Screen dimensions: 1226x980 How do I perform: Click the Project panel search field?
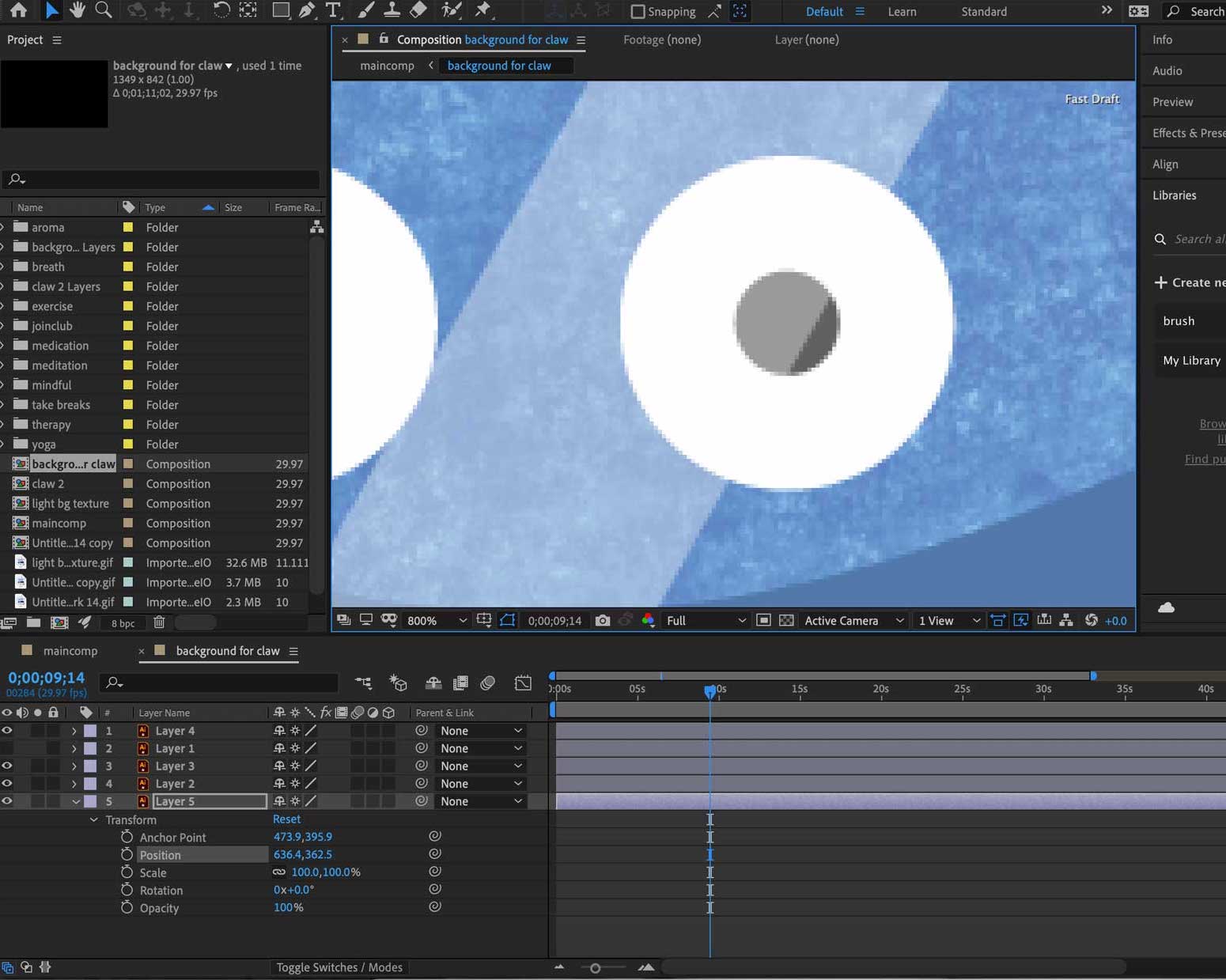161,180
